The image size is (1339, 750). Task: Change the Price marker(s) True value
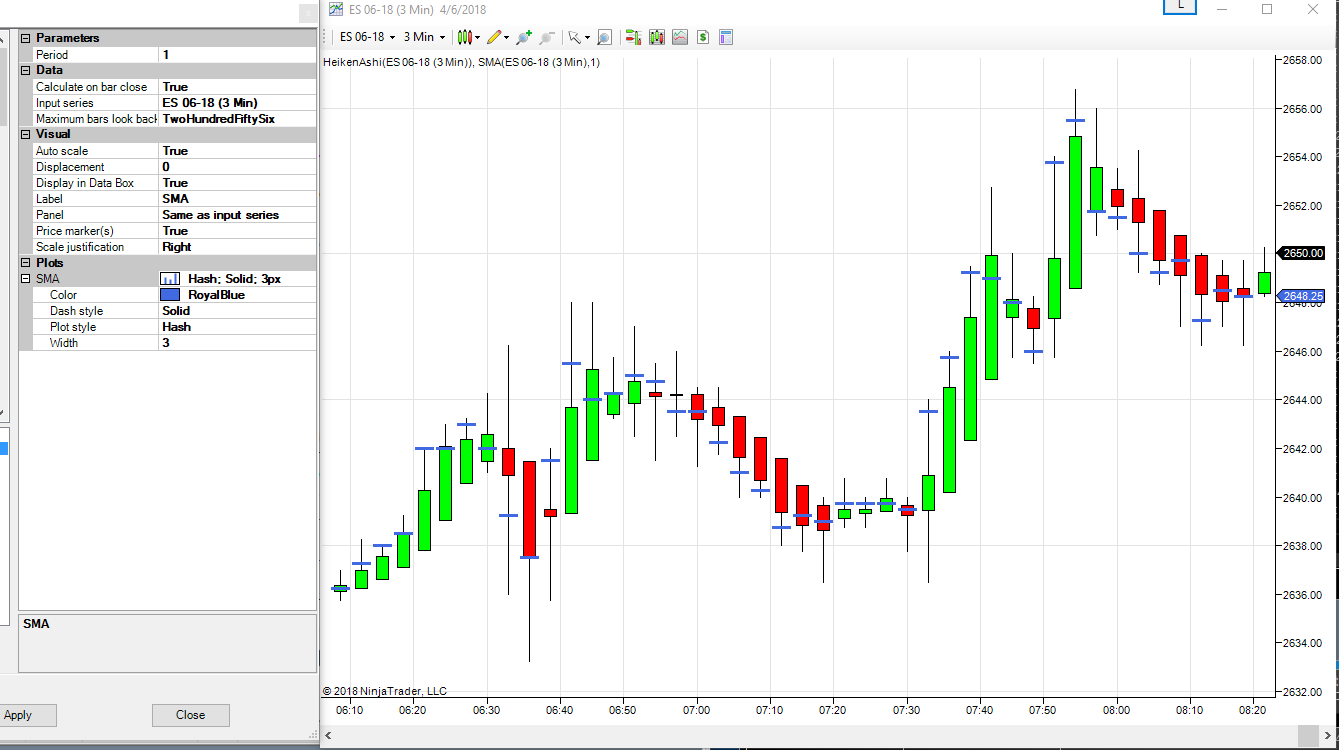tap(237, 231)
